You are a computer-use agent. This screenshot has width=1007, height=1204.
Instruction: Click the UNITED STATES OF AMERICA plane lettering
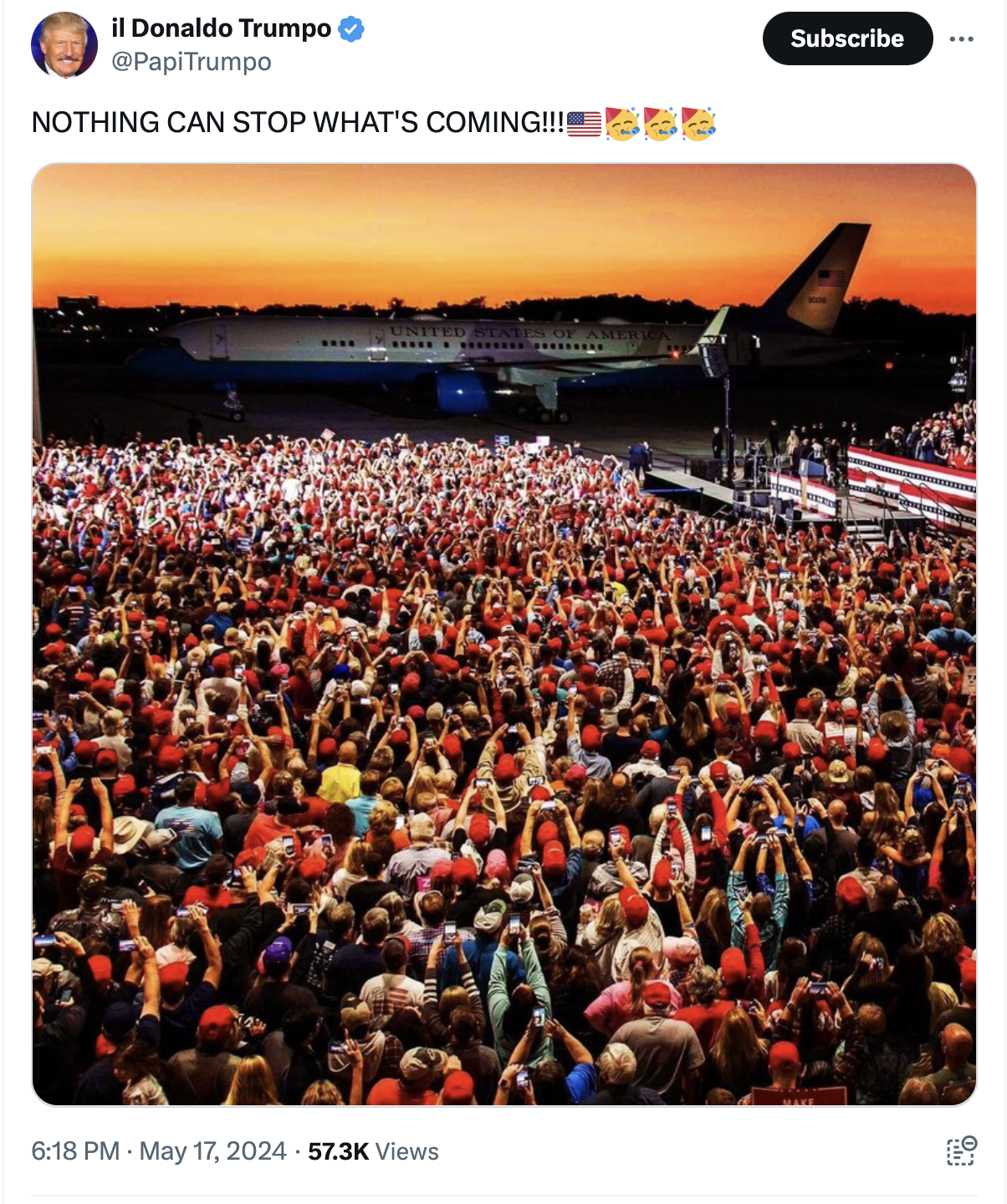tap(529, 333)
